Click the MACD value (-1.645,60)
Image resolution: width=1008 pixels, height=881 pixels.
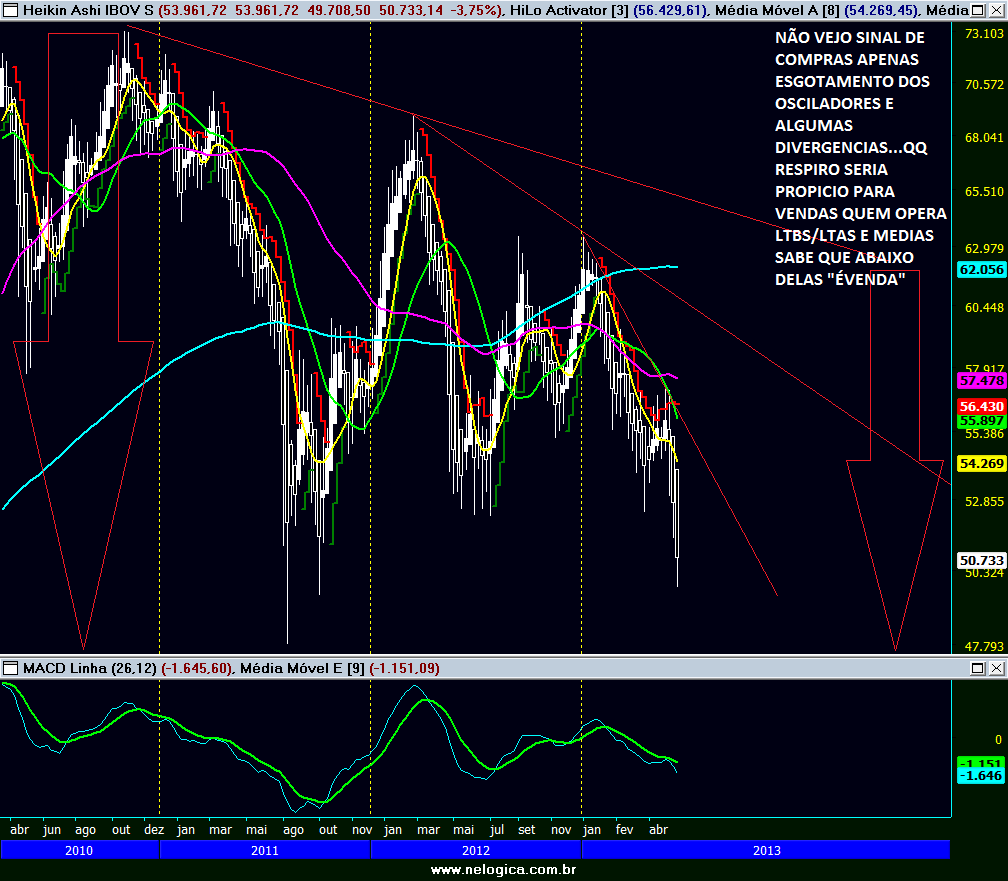pos(197,668)
